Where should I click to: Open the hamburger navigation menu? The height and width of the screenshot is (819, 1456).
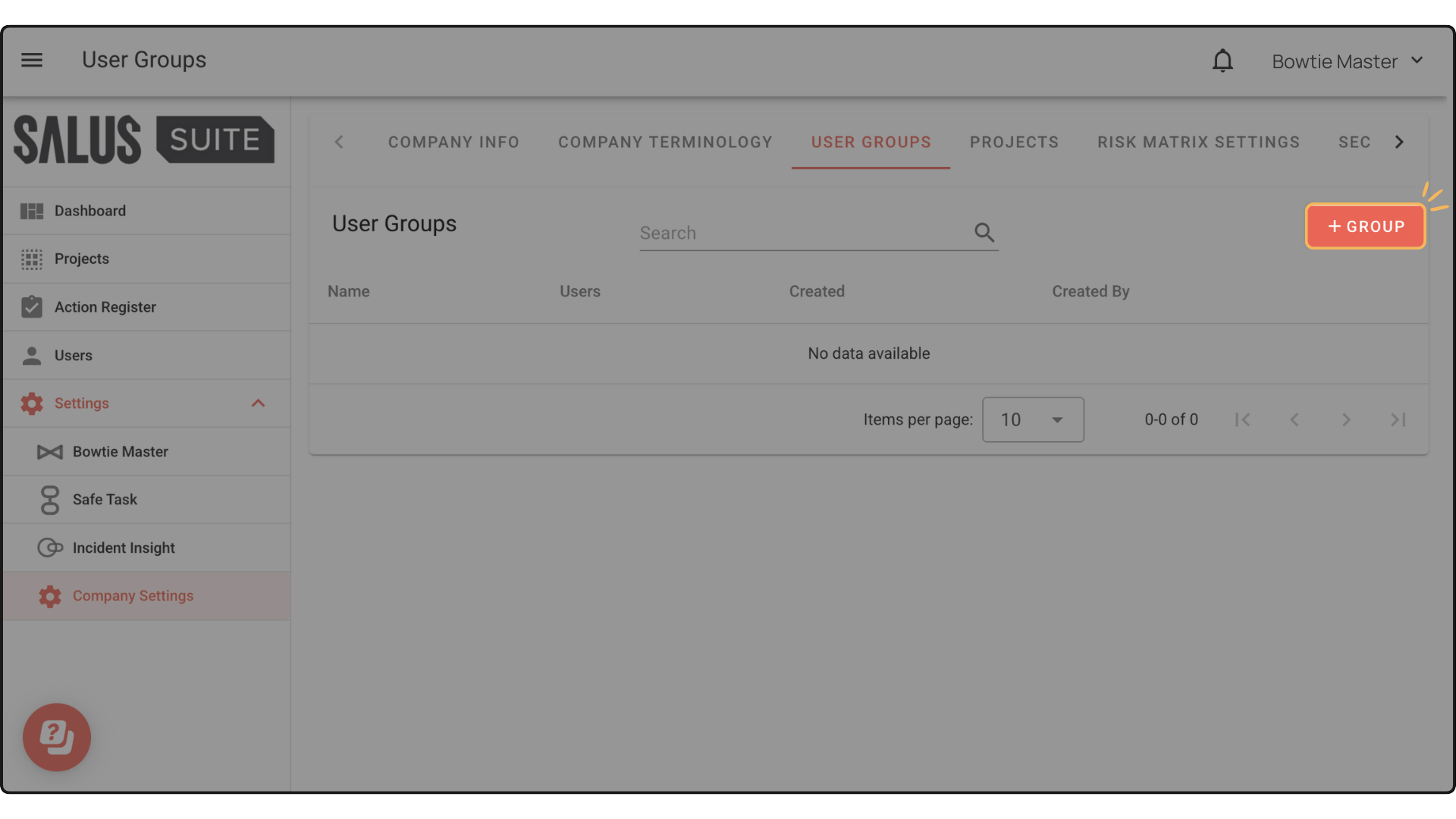32,60
